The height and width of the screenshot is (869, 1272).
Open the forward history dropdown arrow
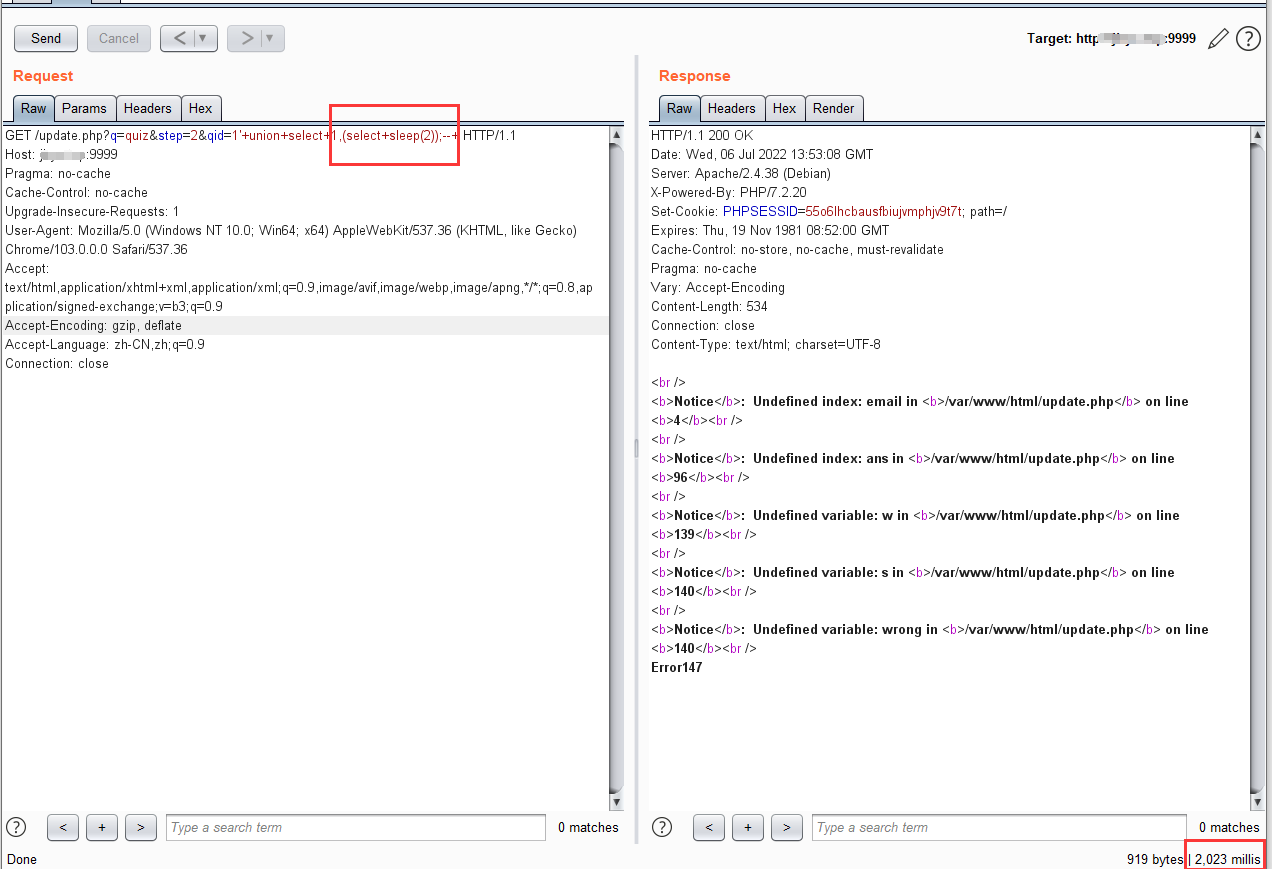tap(272, 38)
